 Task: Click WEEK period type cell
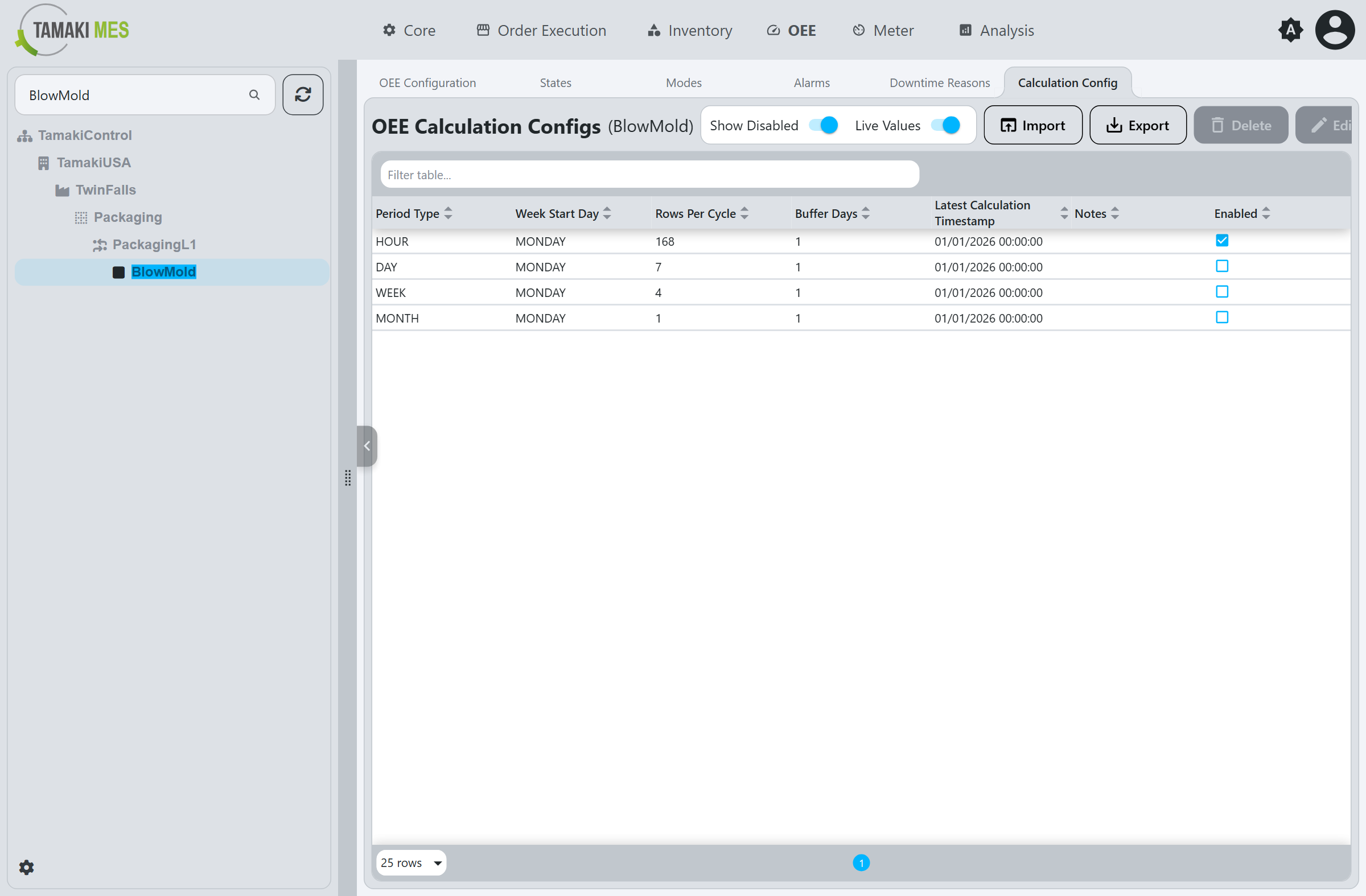tap(390, 292)
